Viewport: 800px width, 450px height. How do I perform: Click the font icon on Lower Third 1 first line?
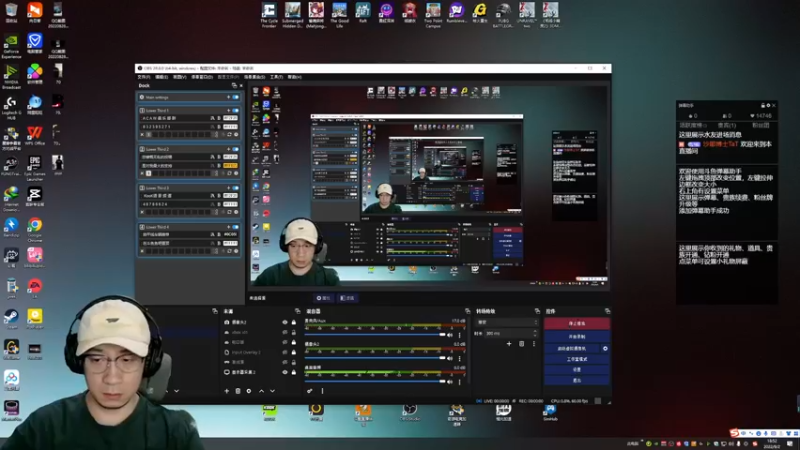(212, 118)
